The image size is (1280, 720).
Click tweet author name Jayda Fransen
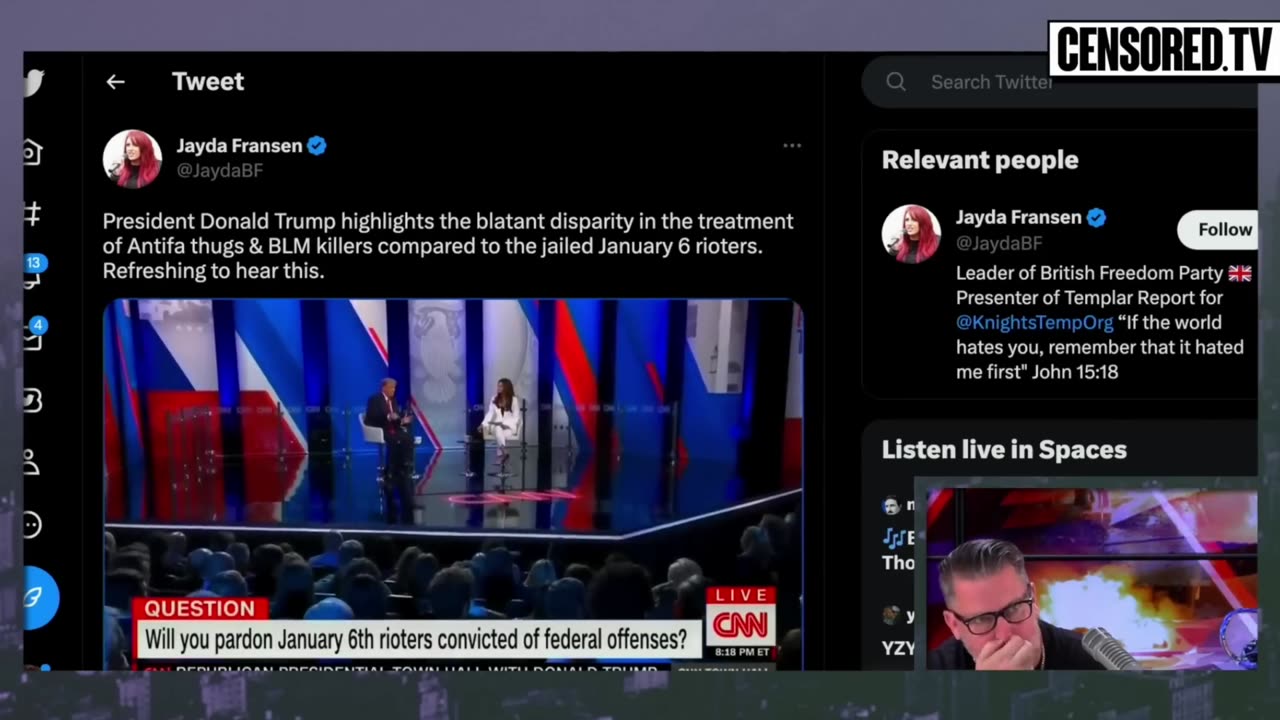[x=239, y=146]
